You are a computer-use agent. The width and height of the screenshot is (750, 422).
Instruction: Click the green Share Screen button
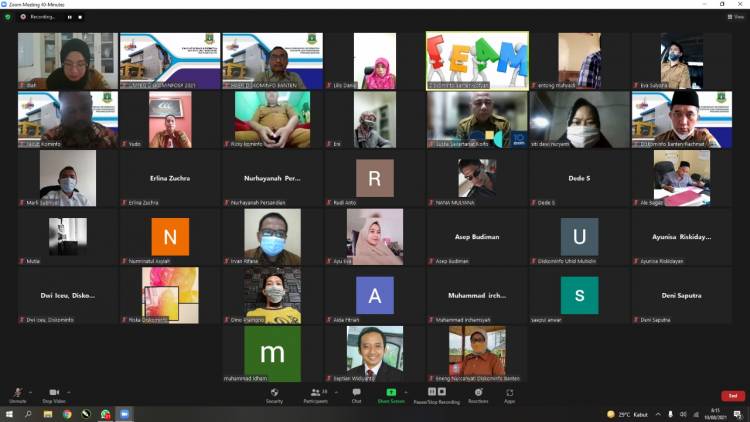pyautogui.click(x=391, y=393)
